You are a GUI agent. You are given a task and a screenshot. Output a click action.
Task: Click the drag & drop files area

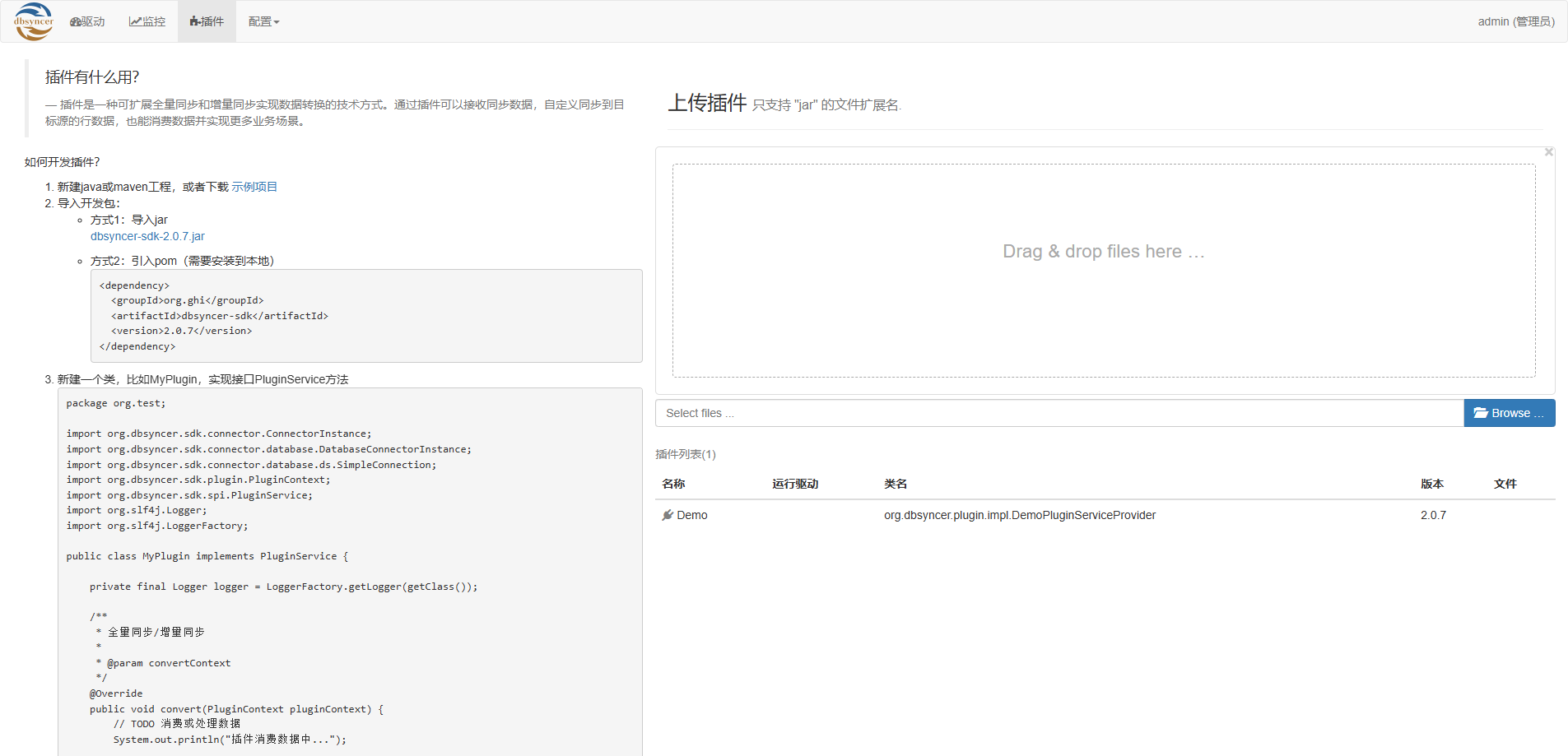coord(1104,271)
